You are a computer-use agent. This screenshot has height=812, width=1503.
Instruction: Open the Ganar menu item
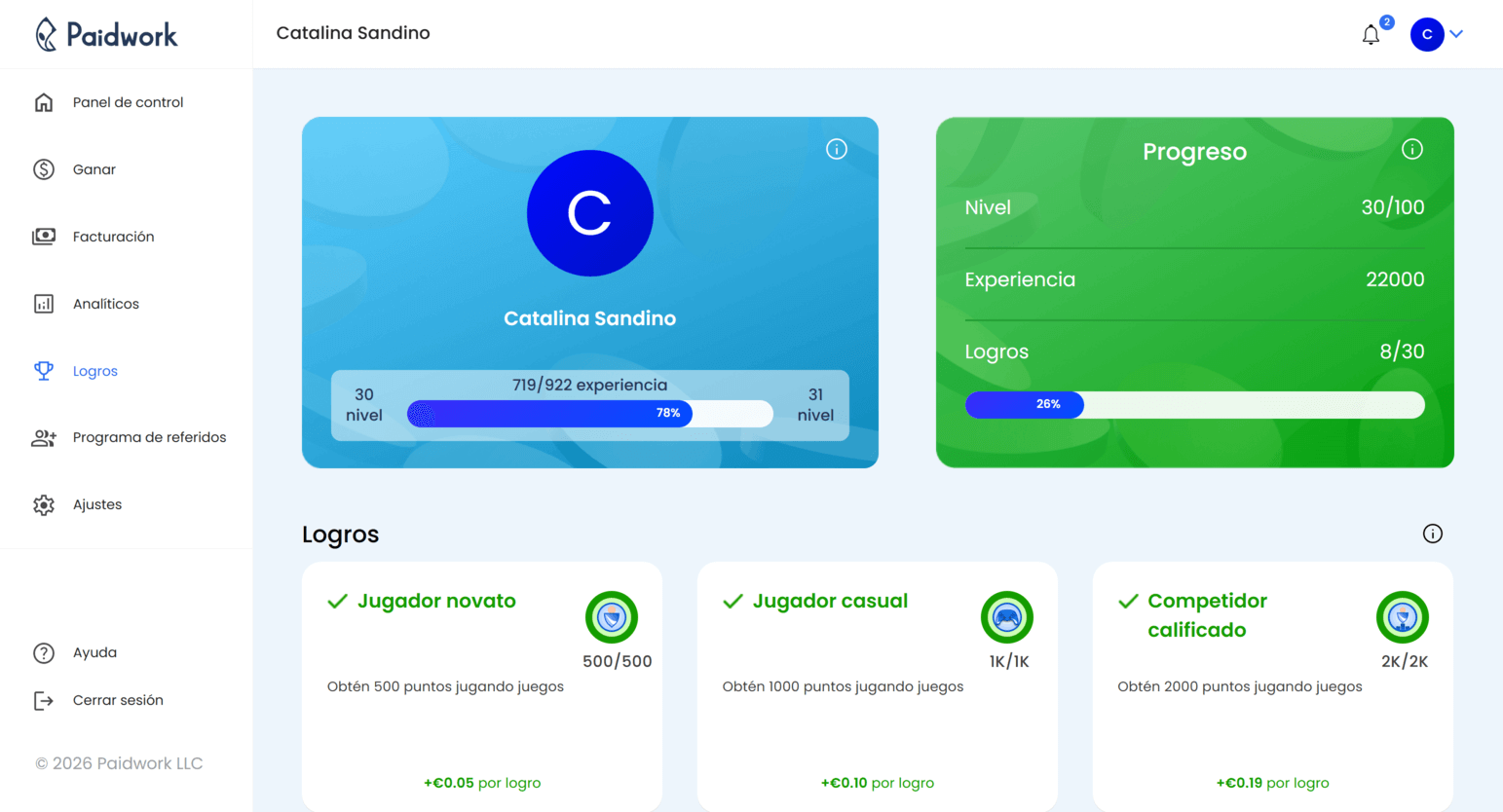click(x=92, y=168)
